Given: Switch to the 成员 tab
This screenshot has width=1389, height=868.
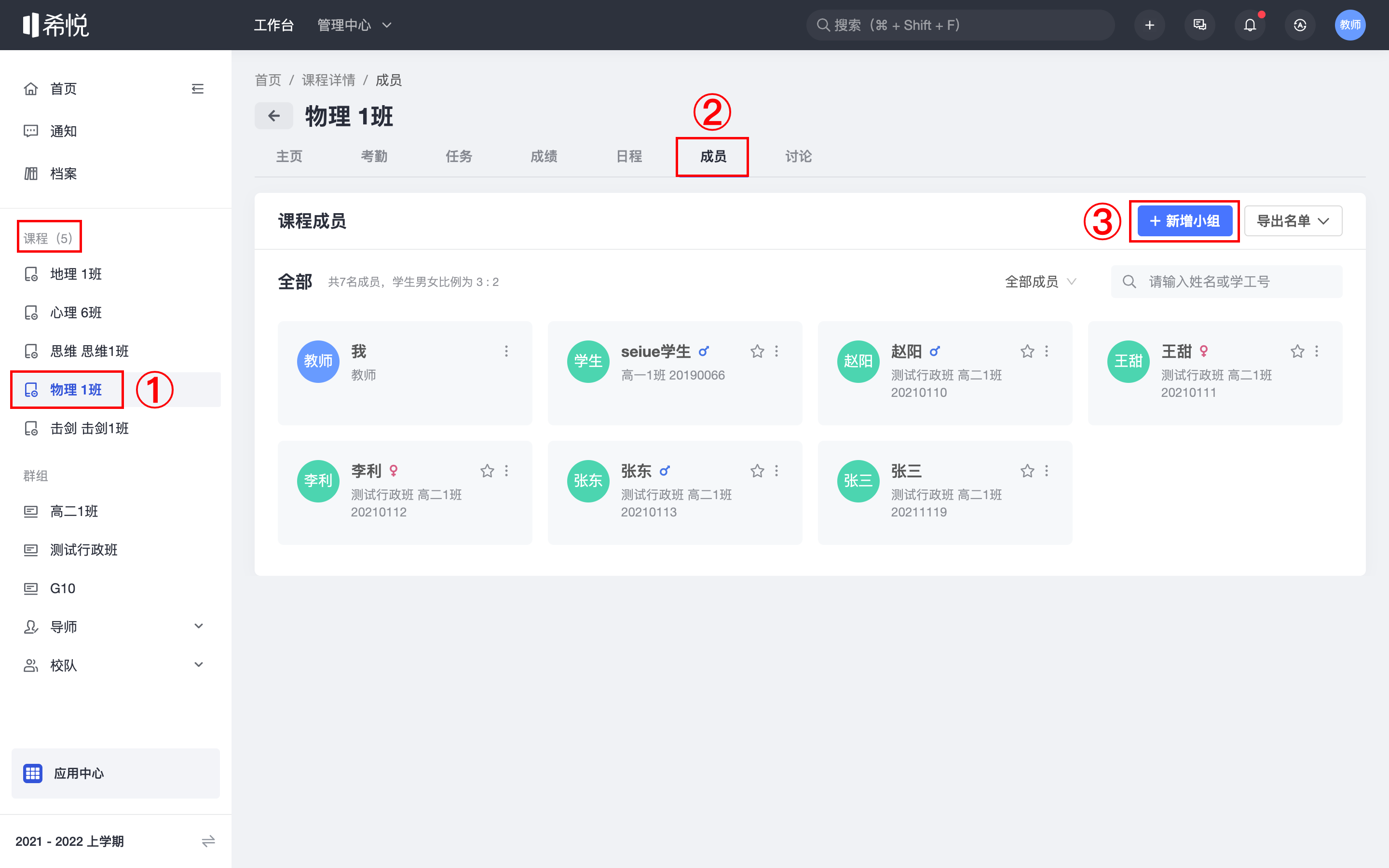Looking at the screenshot, I should tap(713, 156).
